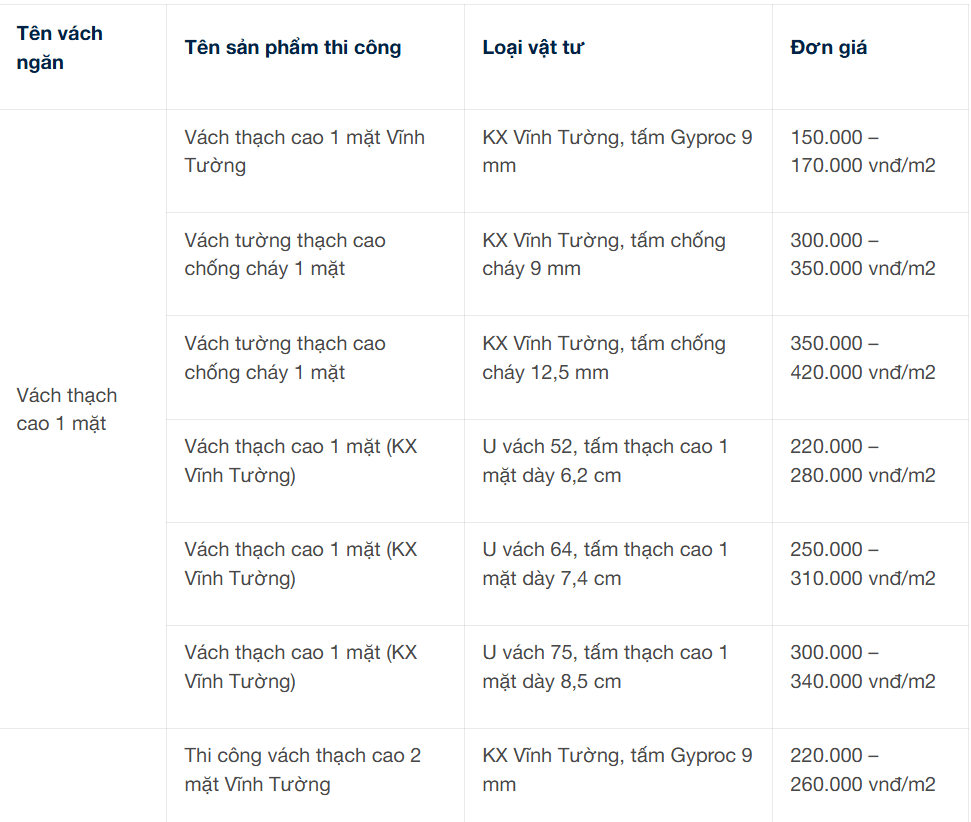Viewport: 971px width, 822px height.
Task: Select the "U vách 52" material cell
Action: [x=605, y=461]
